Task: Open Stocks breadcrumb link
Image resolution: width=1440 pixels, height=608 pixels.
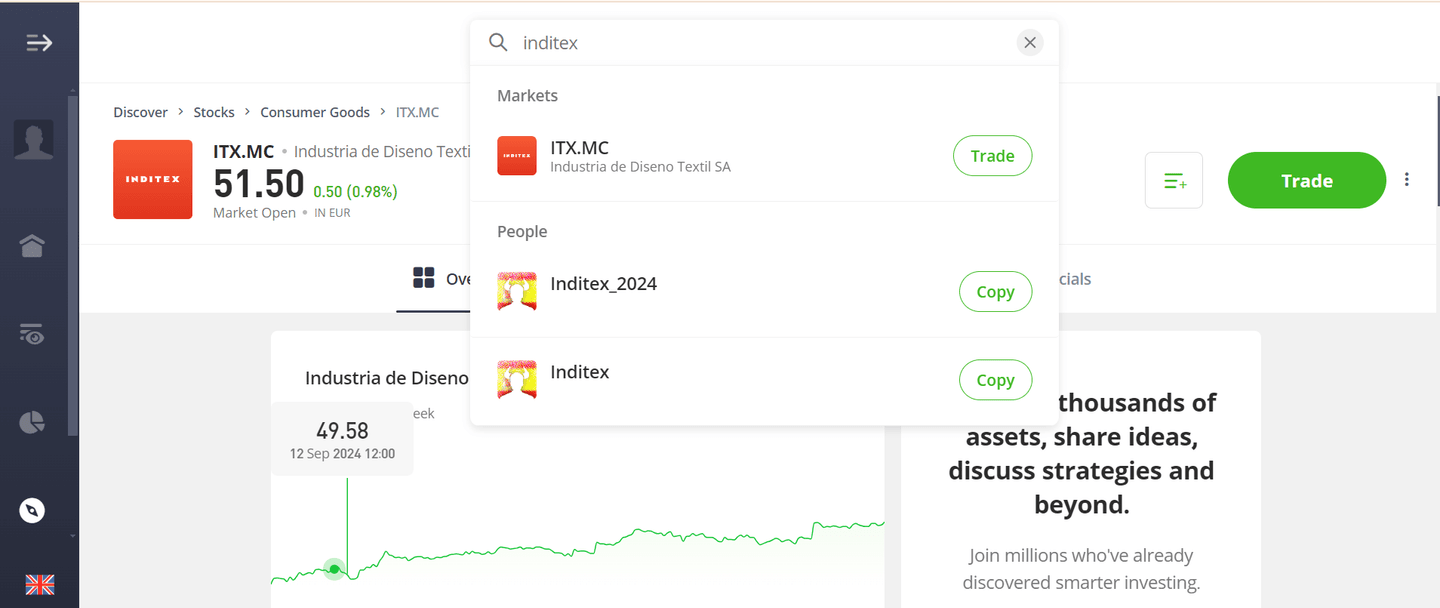Action: point(214,112)
